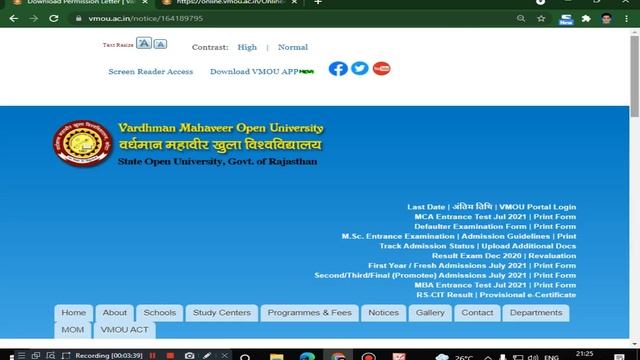This screenshot has width=640, height=360.
Task: Open Result Exam Dec 2020 link
Action: [x=477, y=256]
